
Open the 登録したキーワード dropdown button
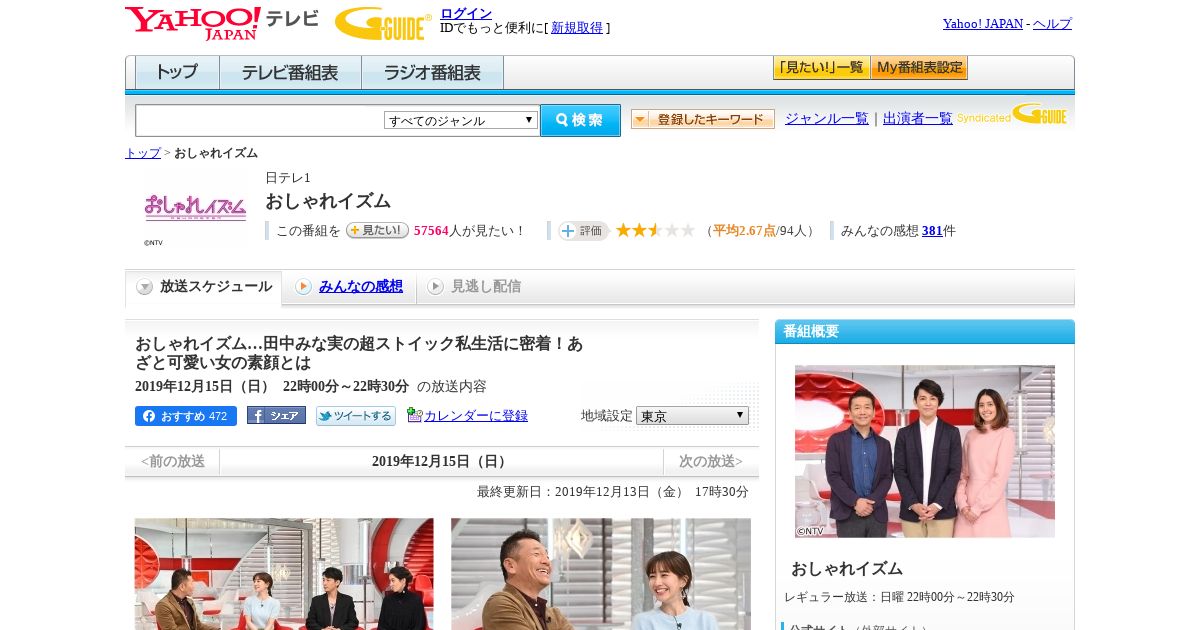click(x=703, y=119)
